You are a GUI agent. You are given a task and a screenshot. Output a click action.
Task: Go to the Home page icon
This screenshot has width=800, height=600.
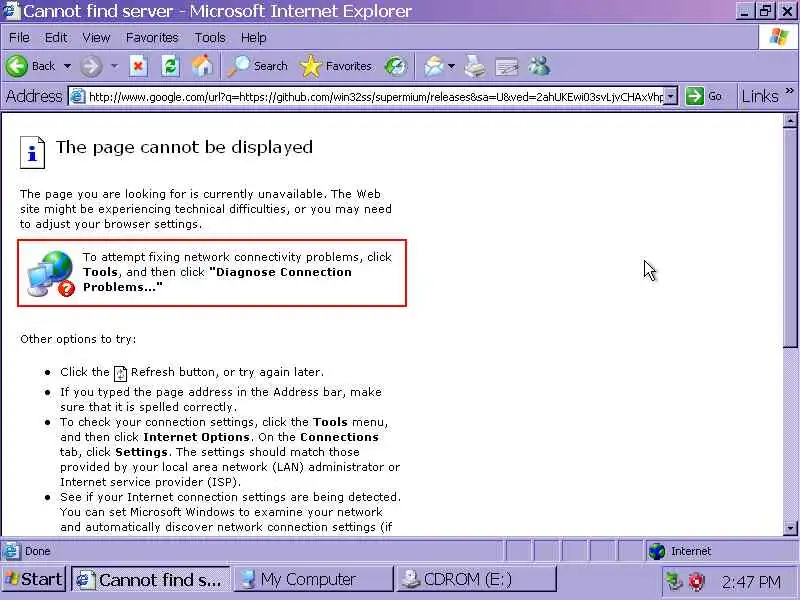(202, 66)
